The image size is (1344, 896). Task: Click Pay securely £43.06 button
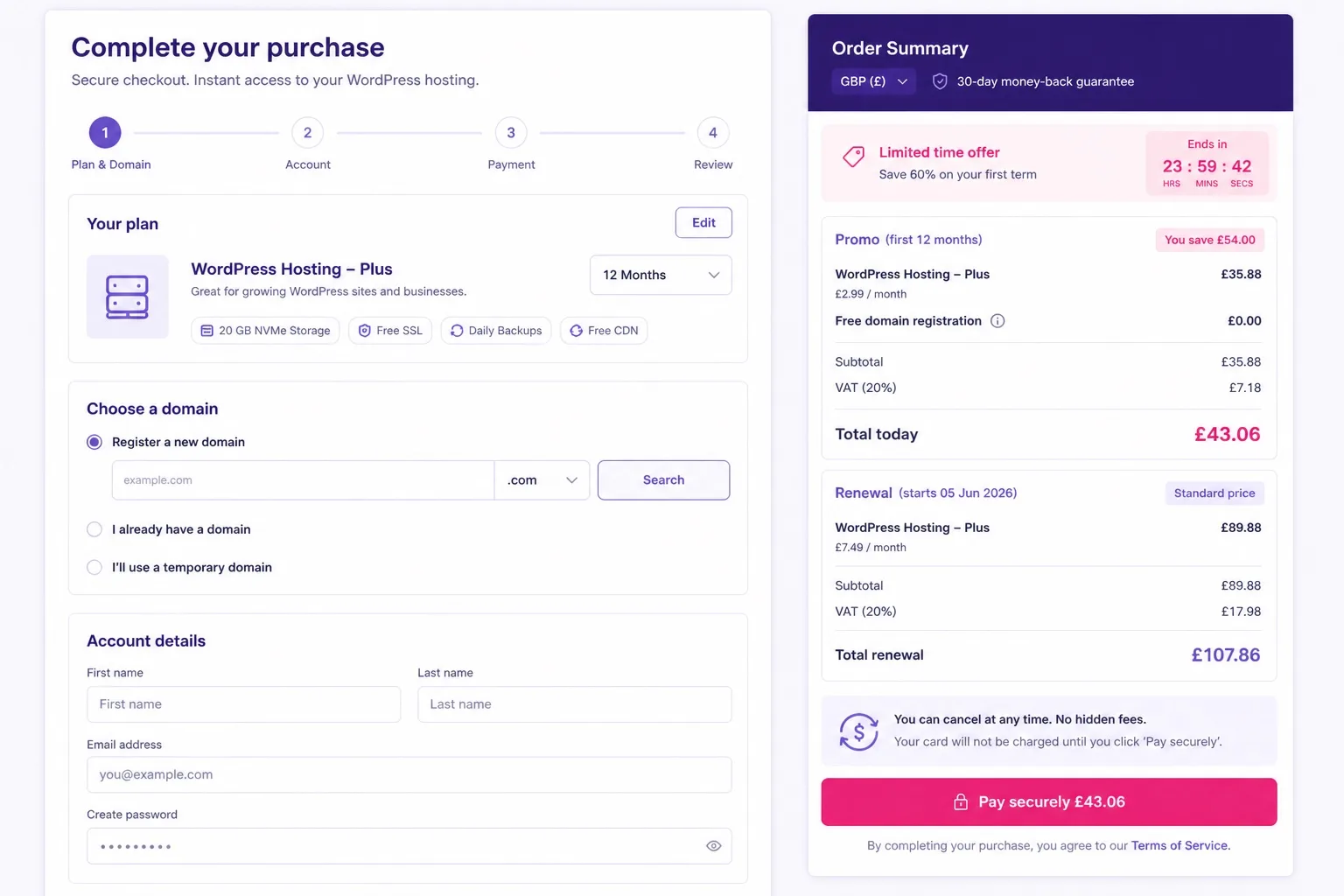[x=1049, y=802]
